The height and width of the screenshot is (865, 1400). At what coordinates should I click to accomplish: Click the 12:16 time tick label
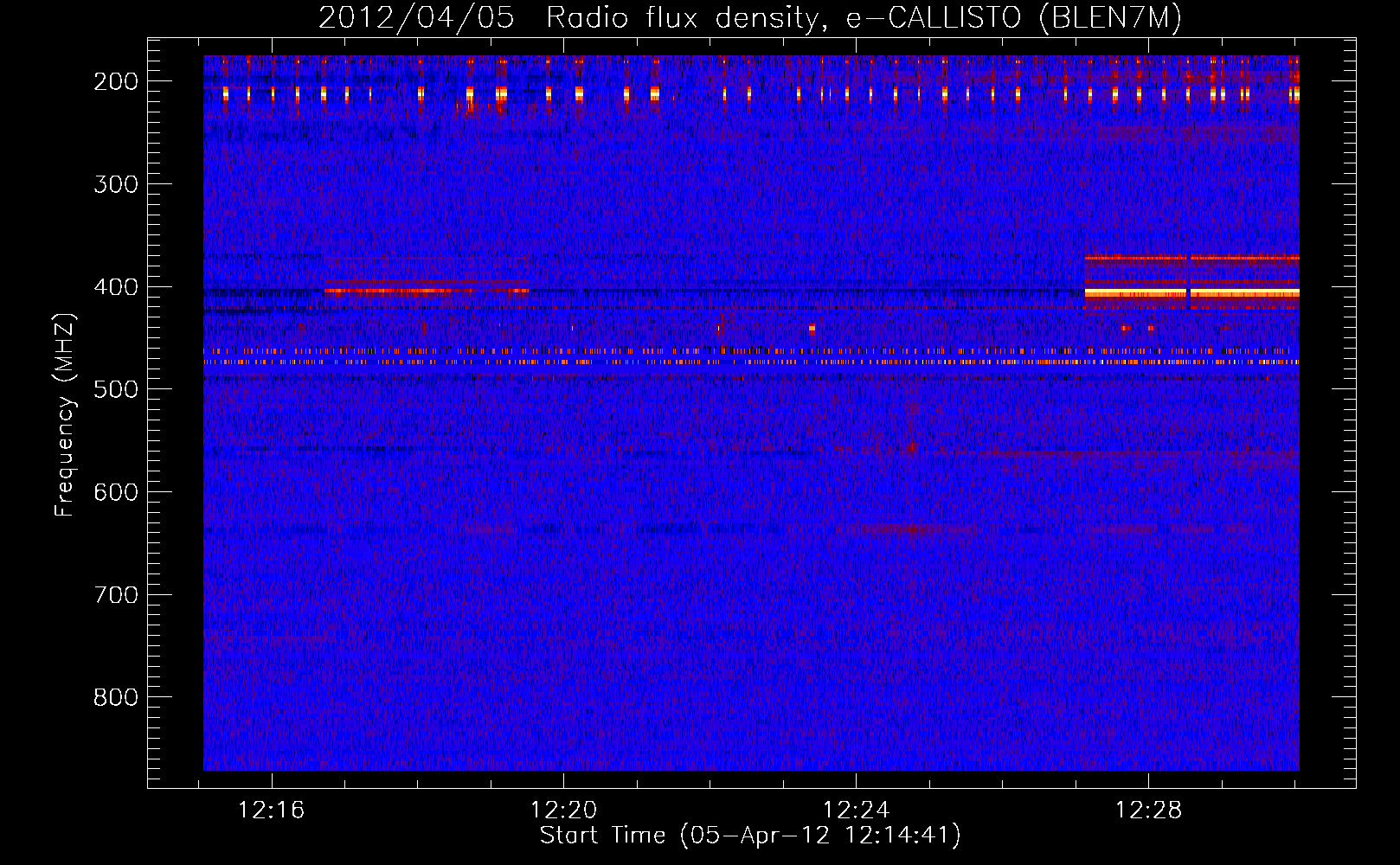(x=272, y=811)
